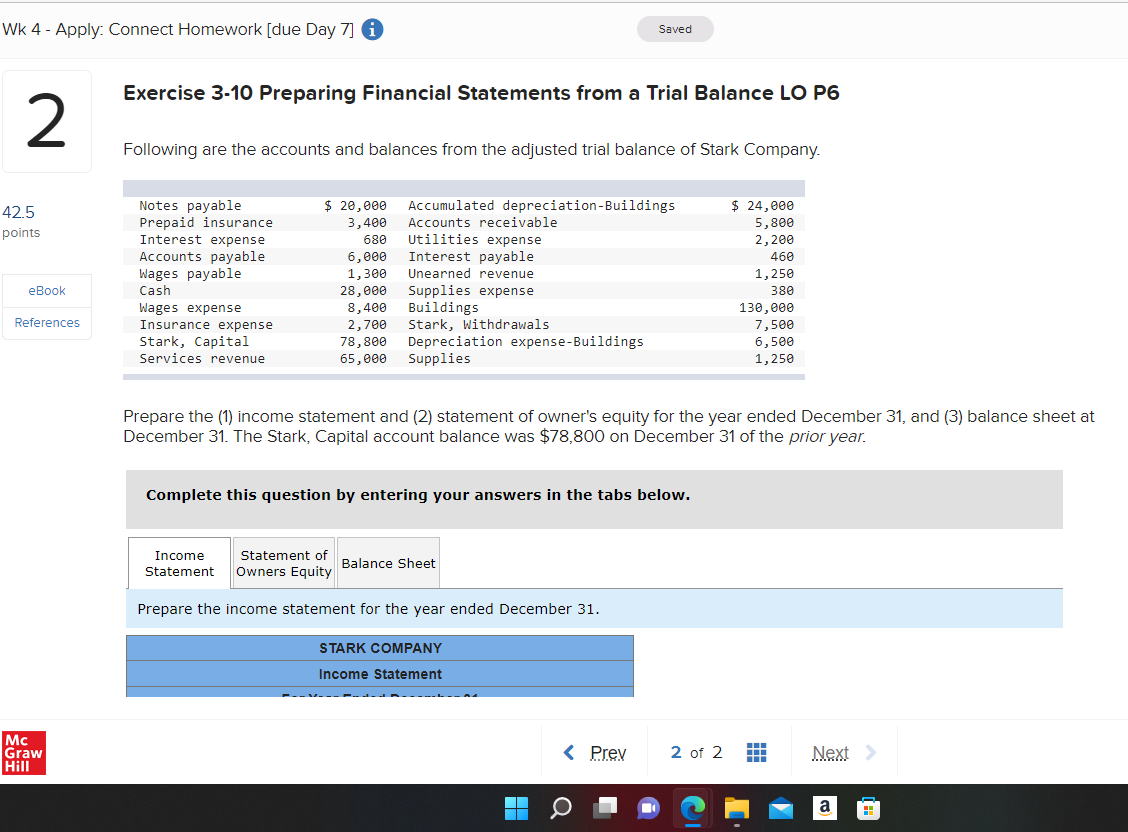Open the Teams Chat taskbar icon

648,808
